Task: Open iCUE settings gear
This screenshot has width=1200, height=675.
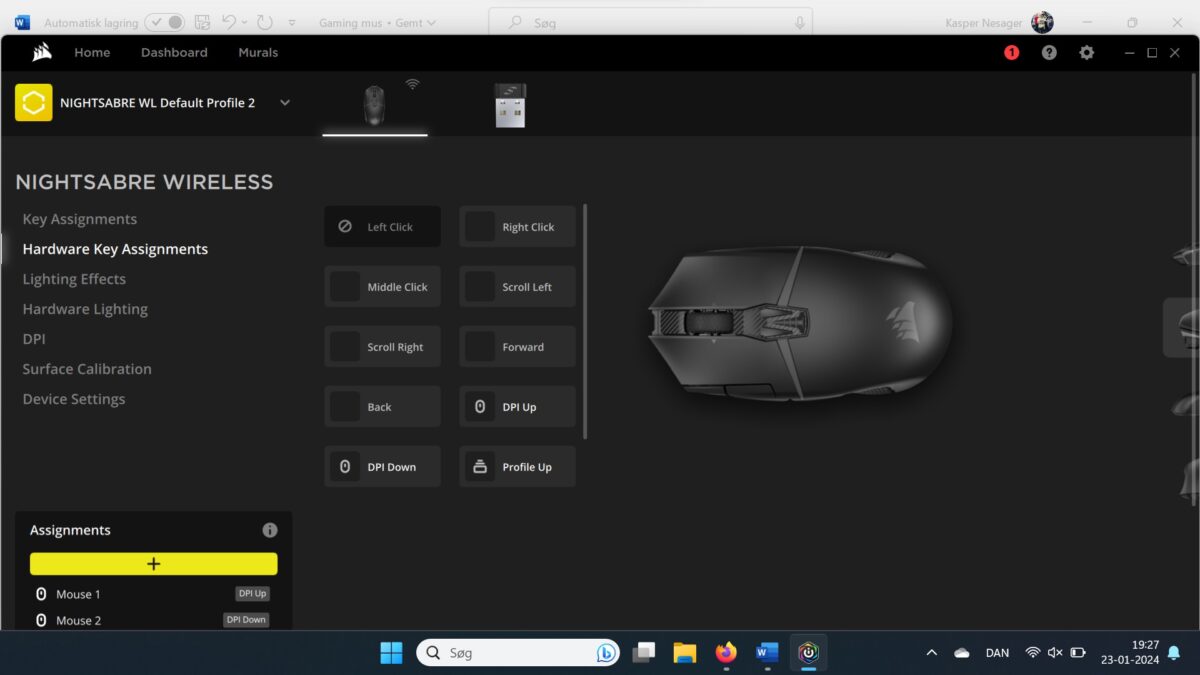Action: 1087,52
